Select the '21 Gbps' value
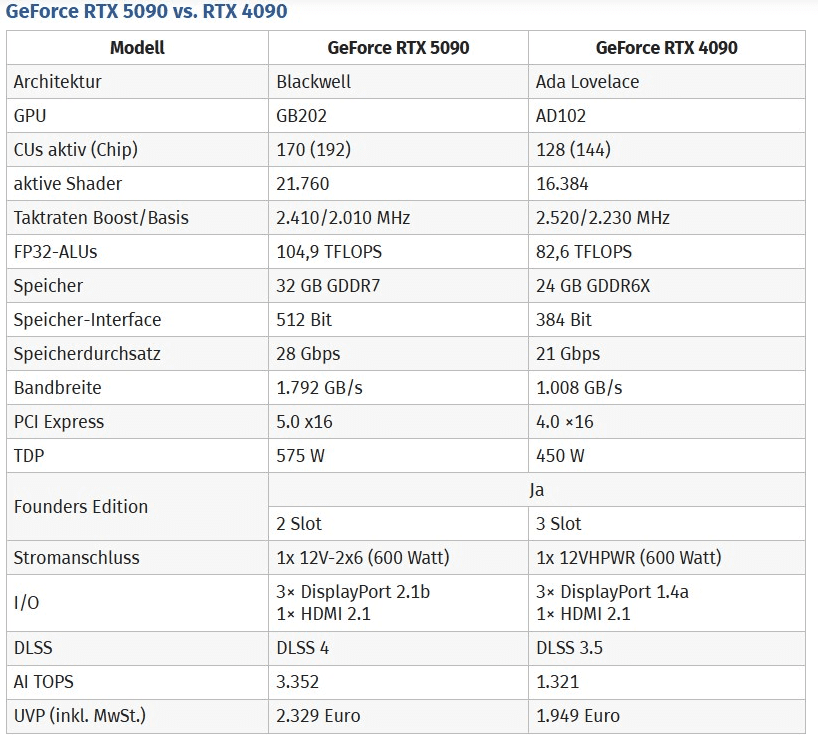 (568, 353)
